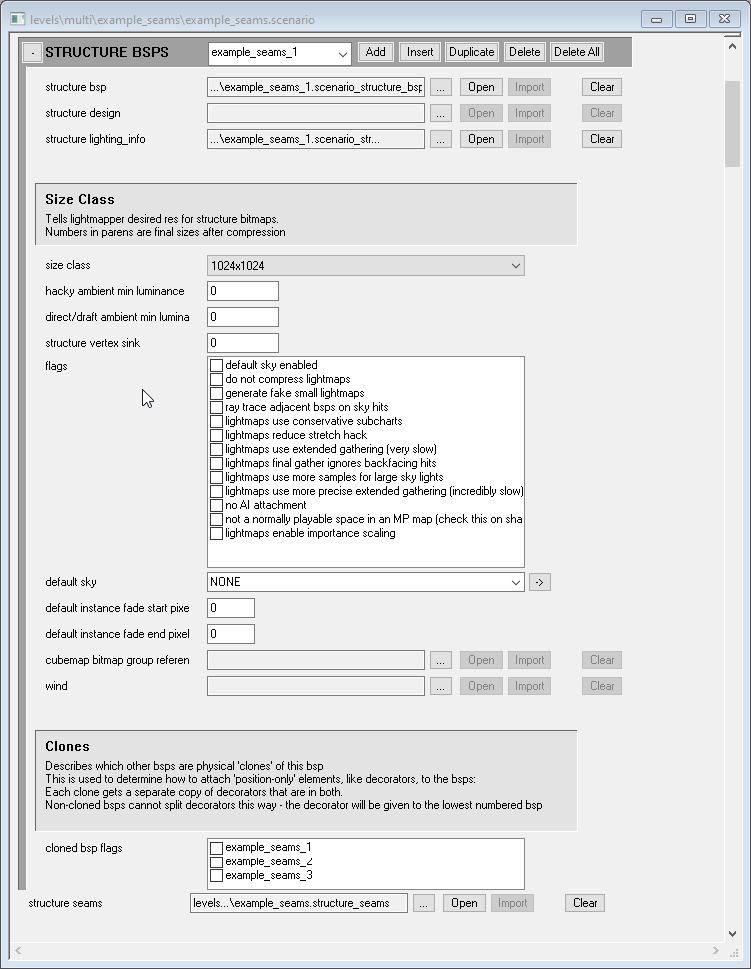Click the Delete All button
This screenshot has height=969, width=751.
coord(577,52)
